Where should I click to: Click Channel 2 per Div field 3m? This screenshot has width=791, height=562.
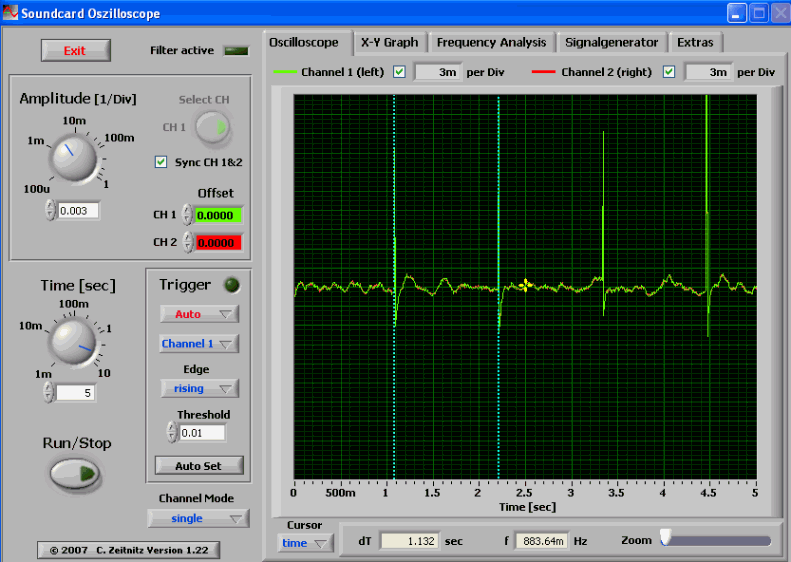tap(708, 72)
